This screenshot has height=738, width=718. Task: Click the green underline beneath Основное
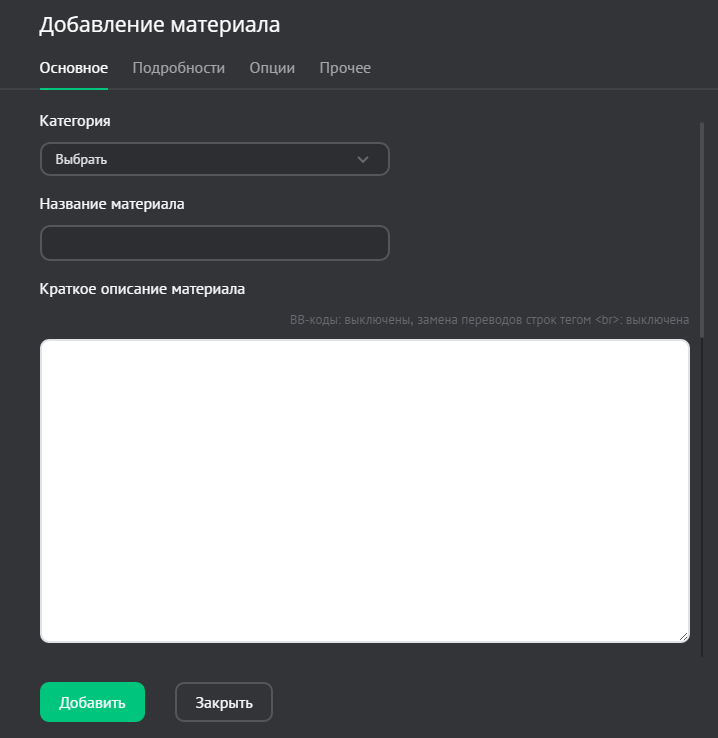coord(73,88)
